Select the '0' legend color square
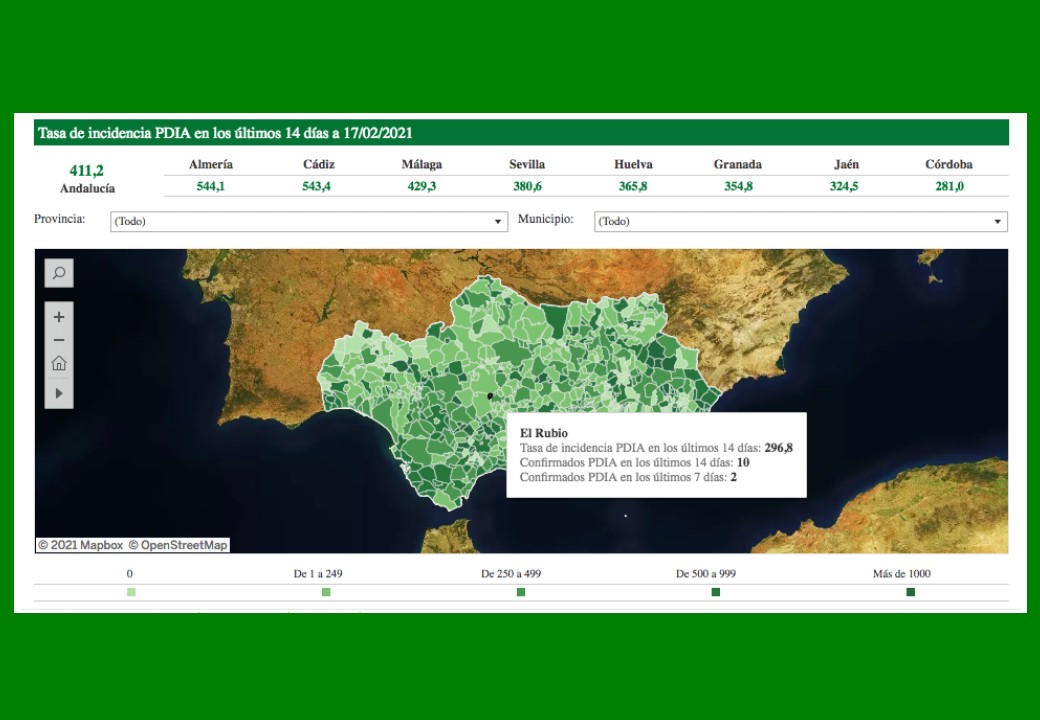 (x=131, y=592)
